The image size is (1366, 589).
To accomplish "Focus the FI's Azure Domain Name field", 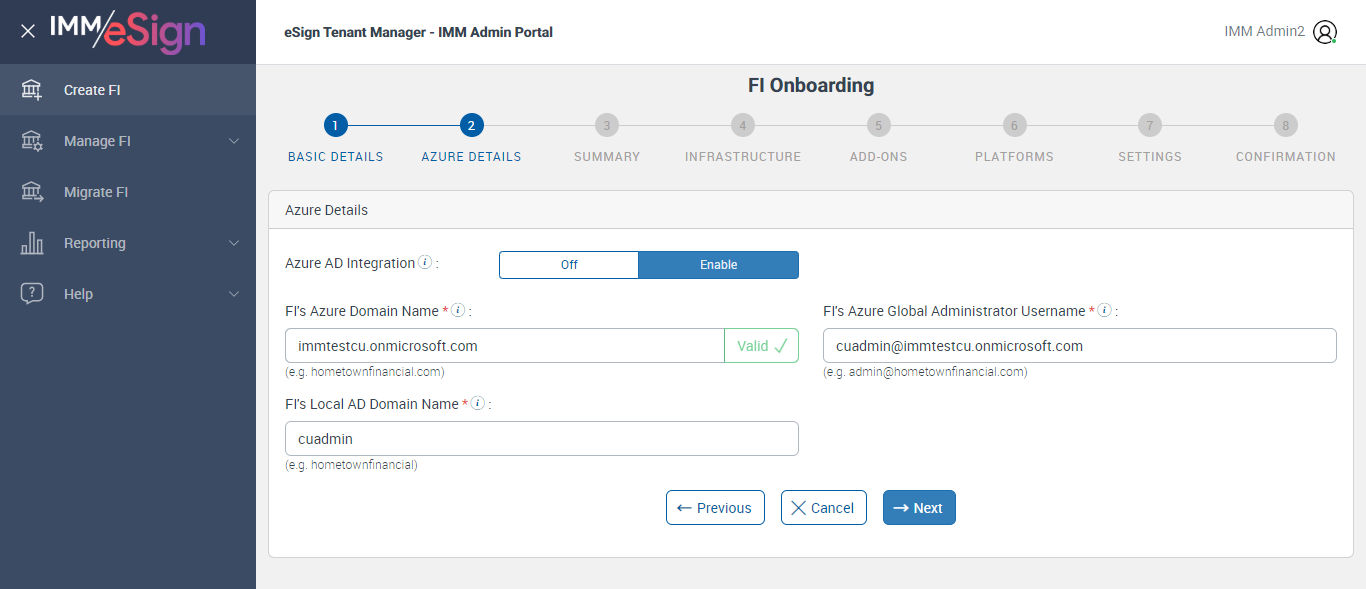I will [x=505, y=346].
